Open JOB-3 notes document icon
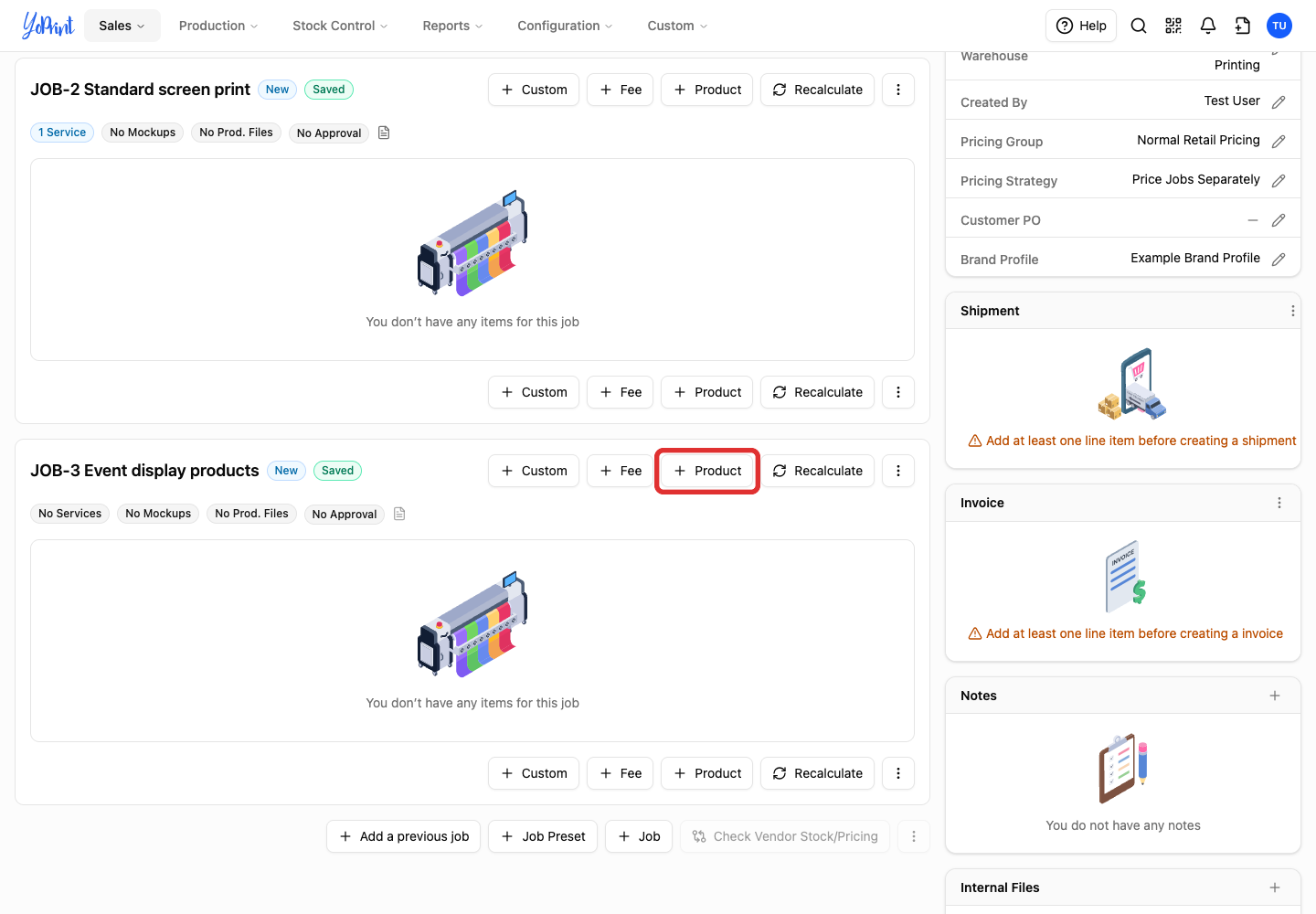 pos(399,514)
